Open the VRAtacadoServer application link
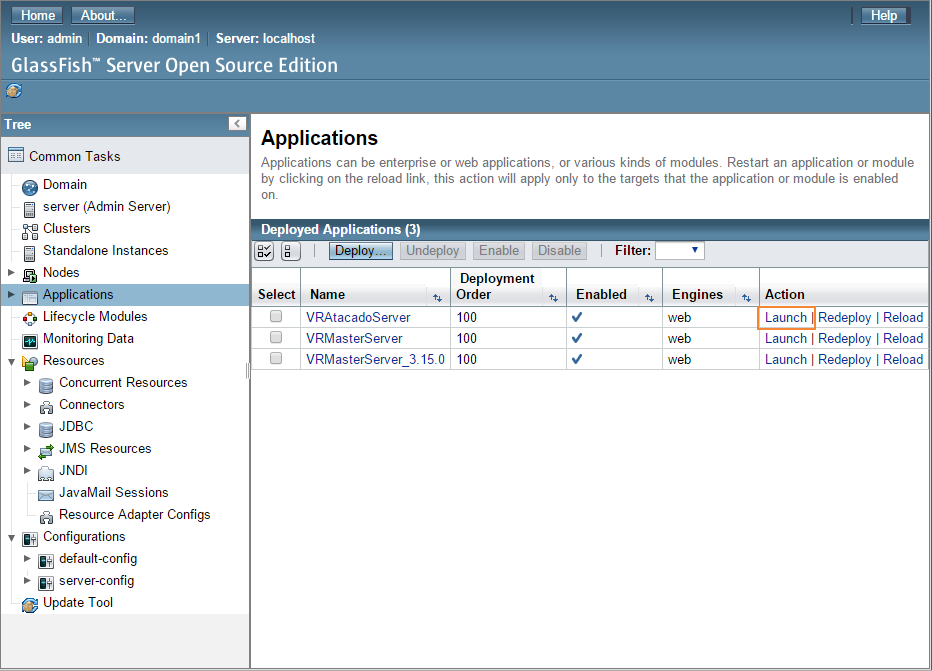Screen dimensions: 932x671 358,317
